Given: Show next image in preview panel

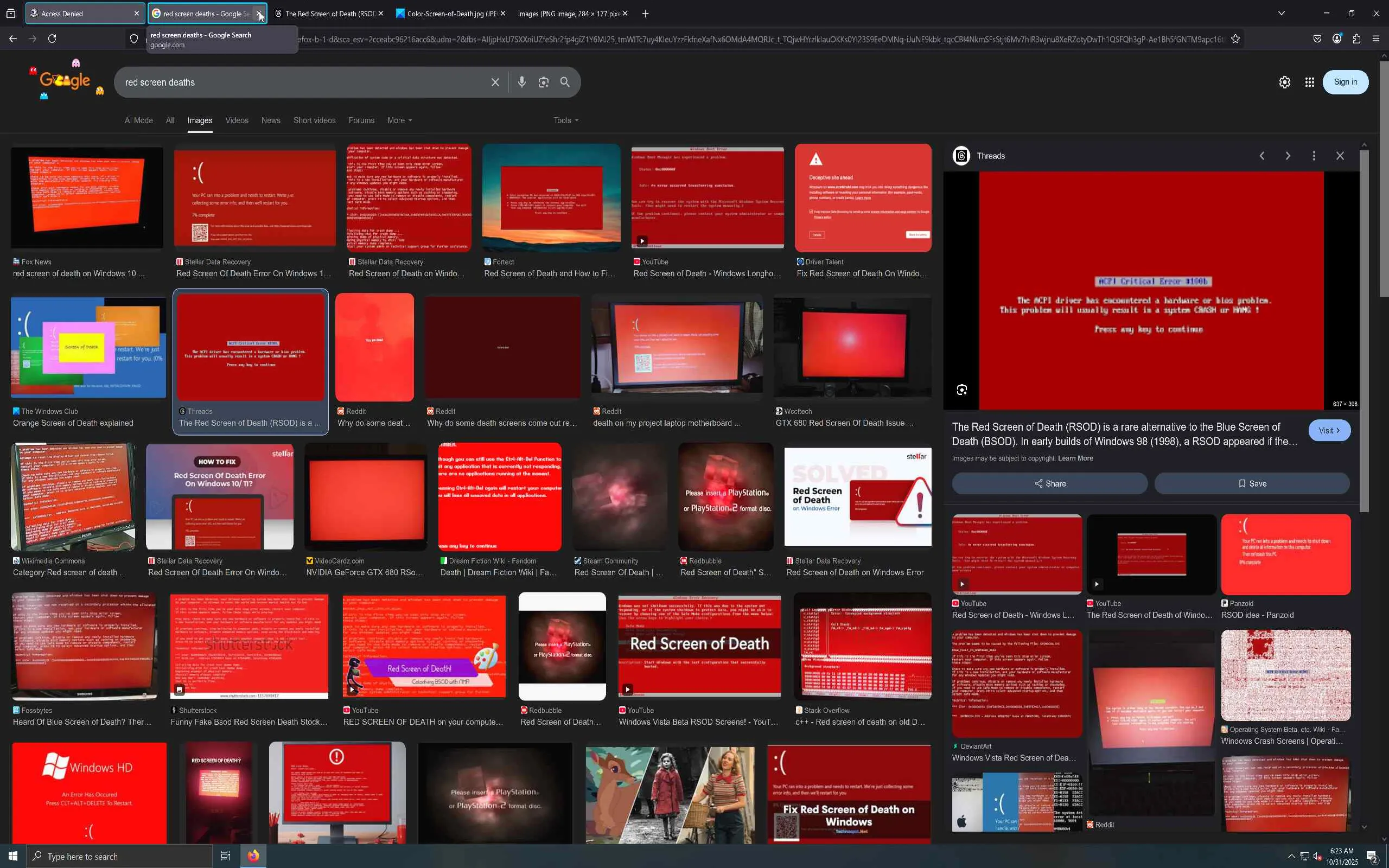Looking at the screenshot, I should pyautogui.click(x=1288, y=156).
